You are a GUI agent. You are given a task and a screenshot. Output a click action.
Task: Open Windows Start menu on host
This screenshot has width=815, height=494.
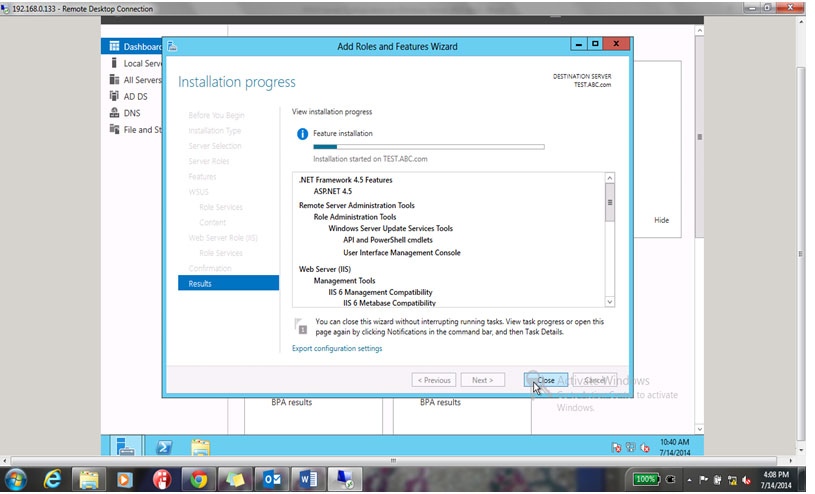15,479
